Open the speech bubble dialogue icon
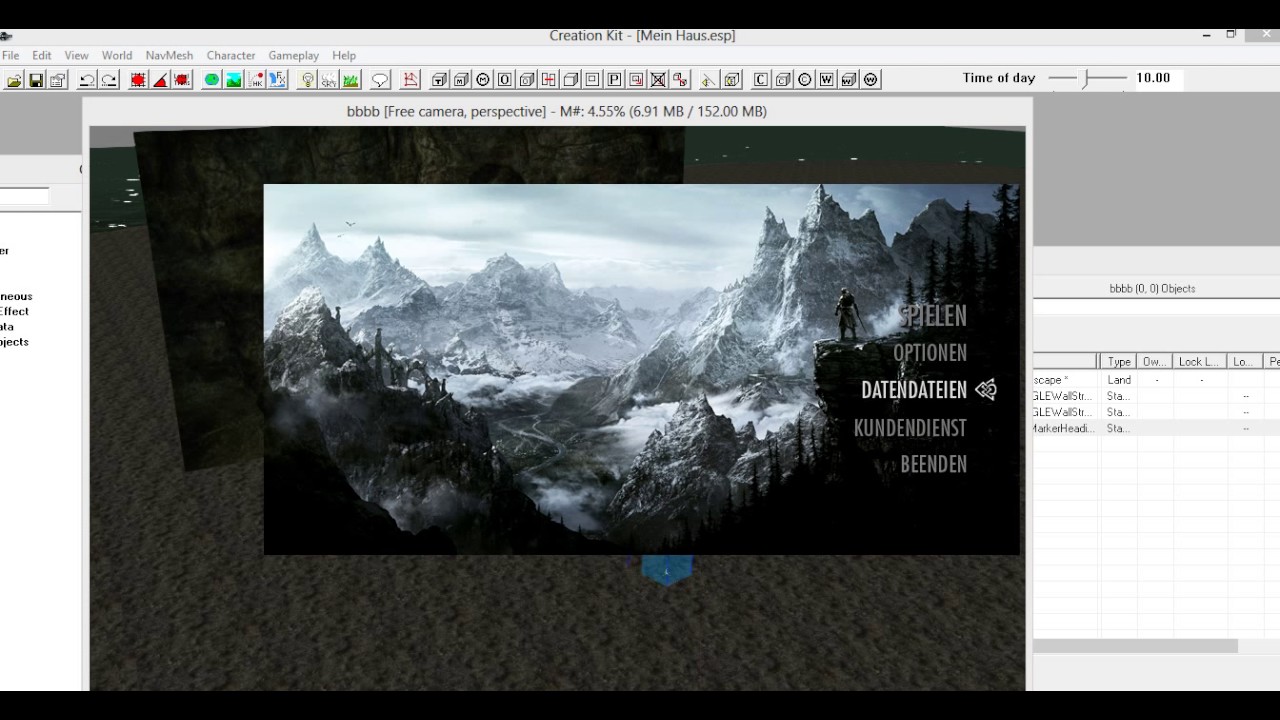 [380, 79]
